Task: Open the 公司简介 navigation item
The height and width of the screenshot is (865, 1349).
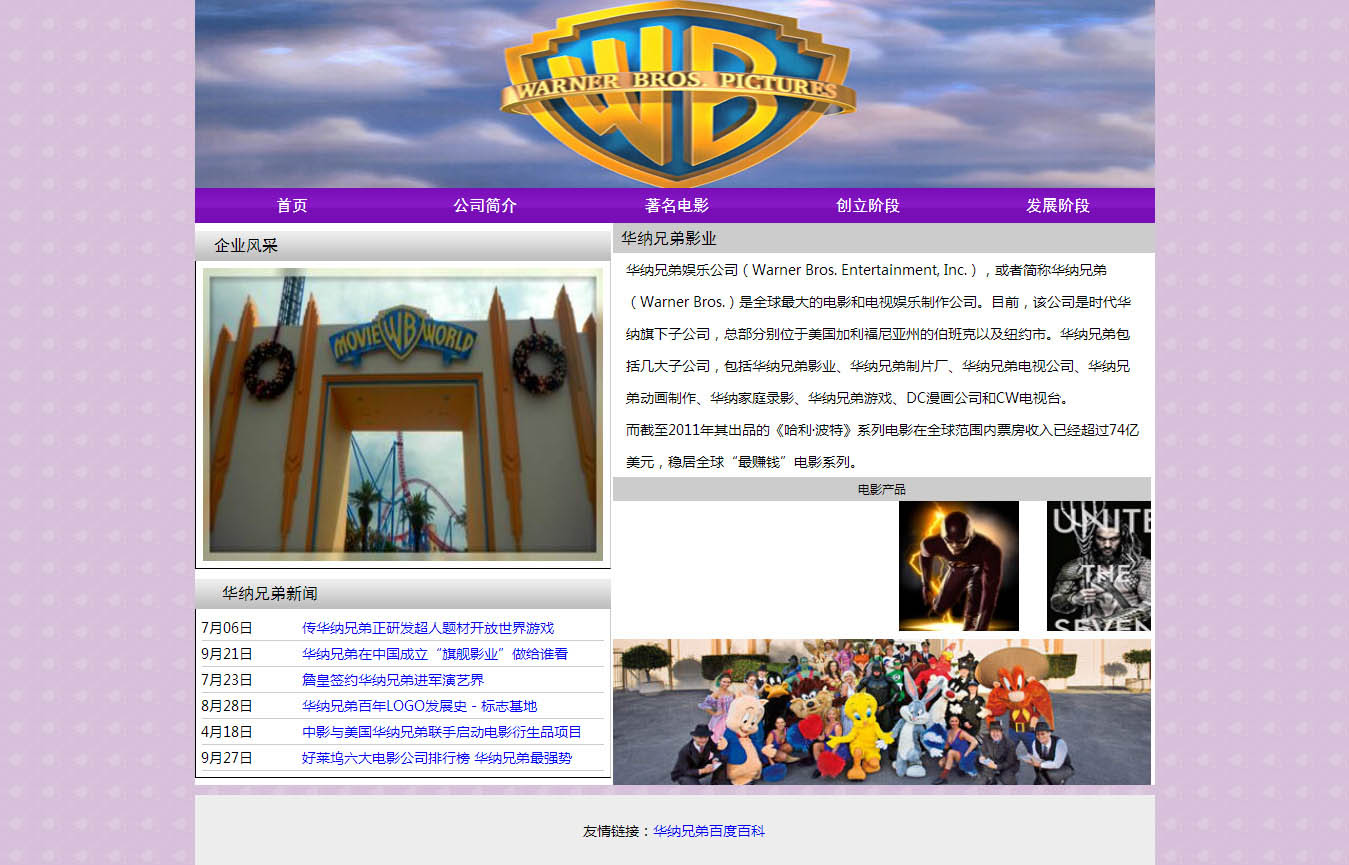Action: 485,206
